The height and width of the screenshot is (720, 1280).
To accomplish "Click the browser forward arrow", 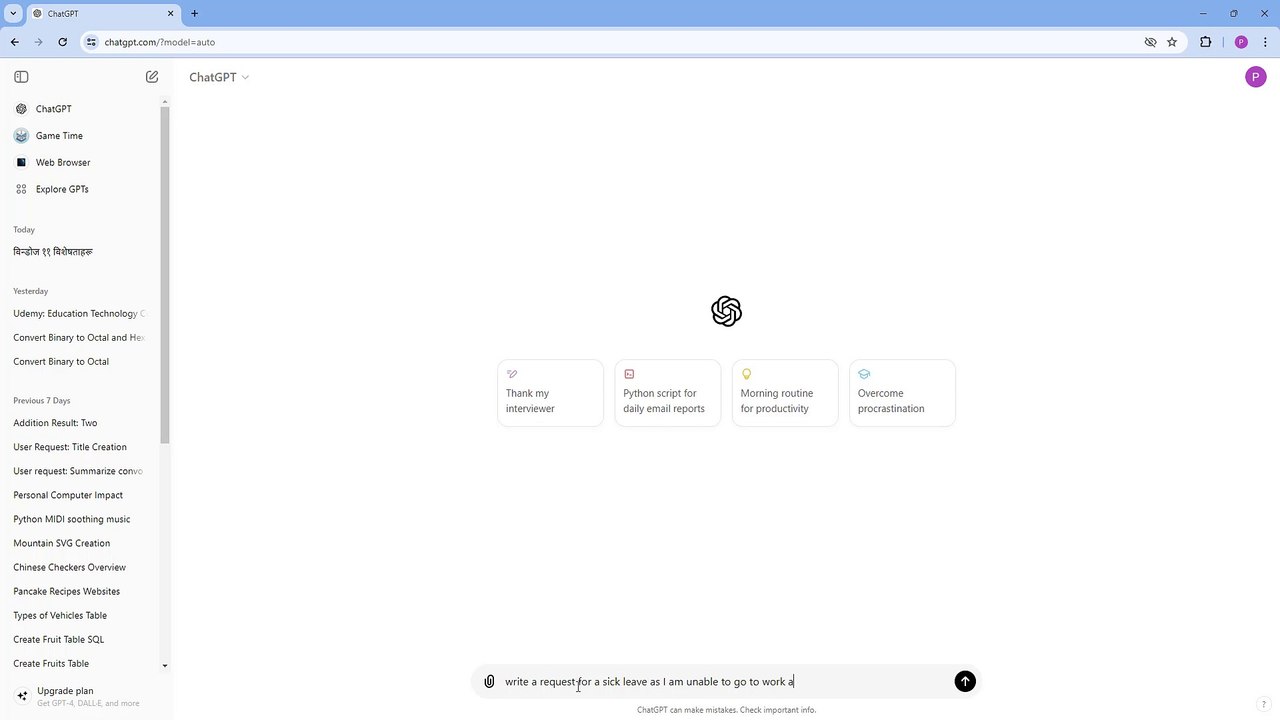I will coord(39,42).
